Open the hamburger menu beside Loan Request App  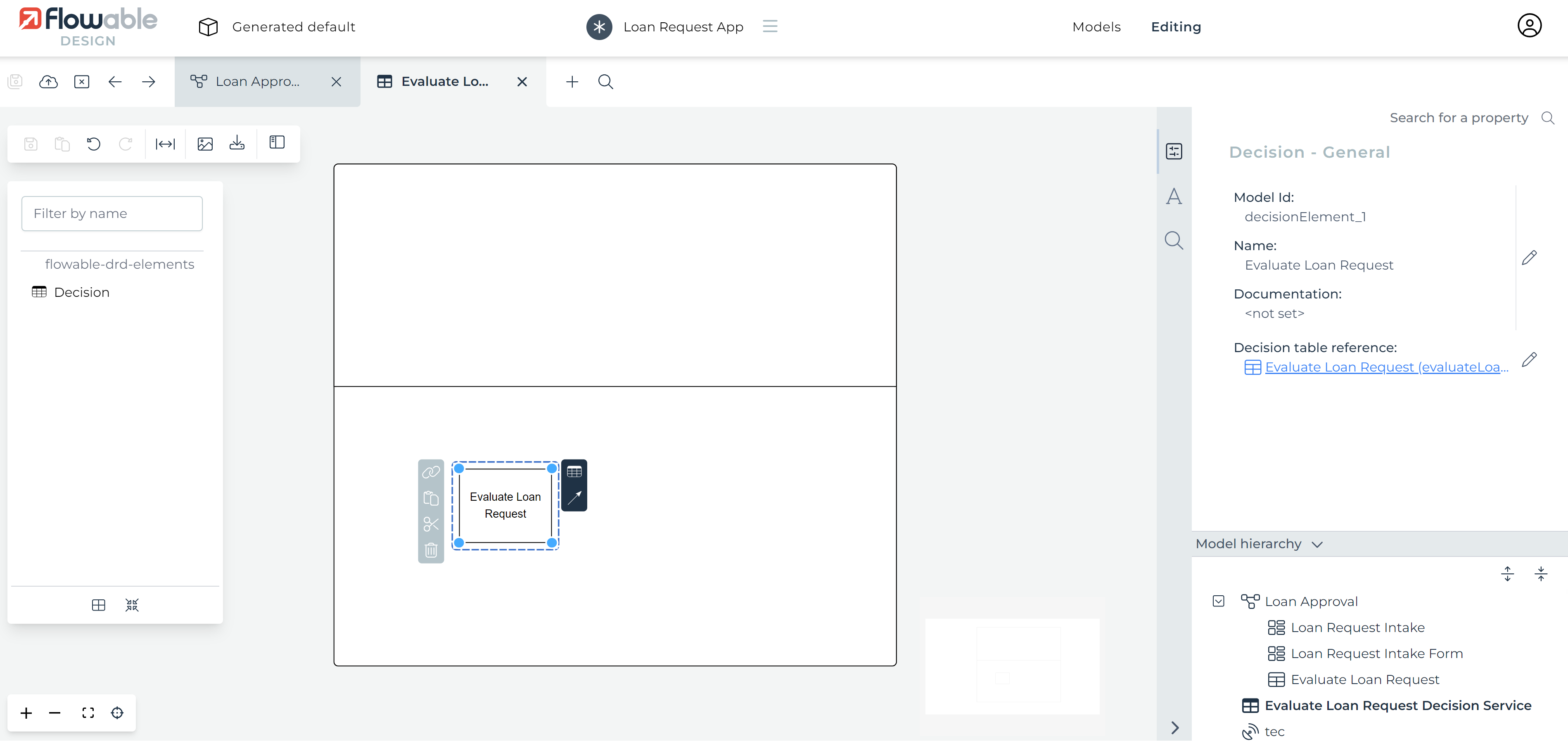coord(770,26)
